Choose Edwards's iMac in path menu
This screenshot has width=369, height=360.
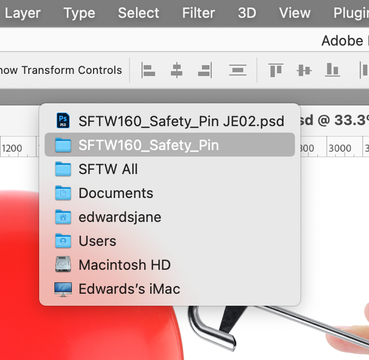tap(170, 289)
